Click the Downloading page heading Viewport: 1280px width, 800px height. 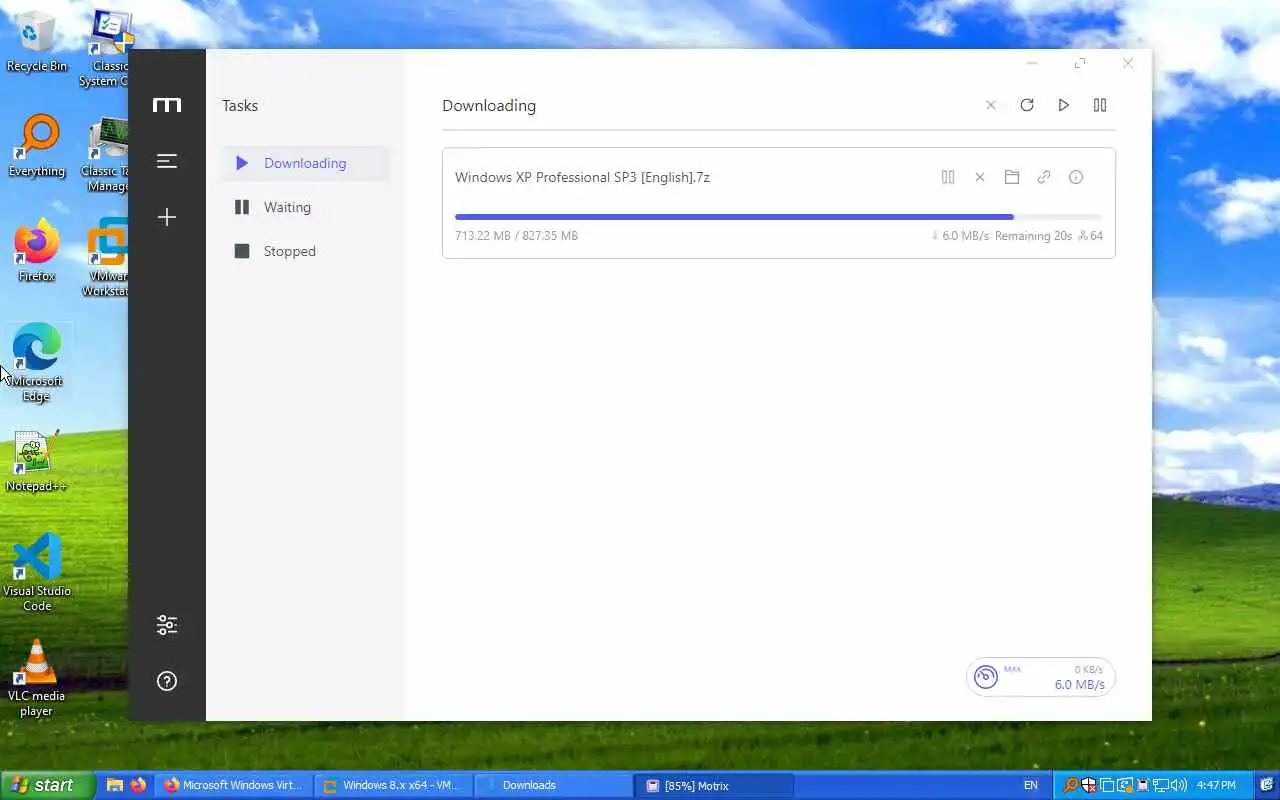pyautogui.click(x=489, y=105)
